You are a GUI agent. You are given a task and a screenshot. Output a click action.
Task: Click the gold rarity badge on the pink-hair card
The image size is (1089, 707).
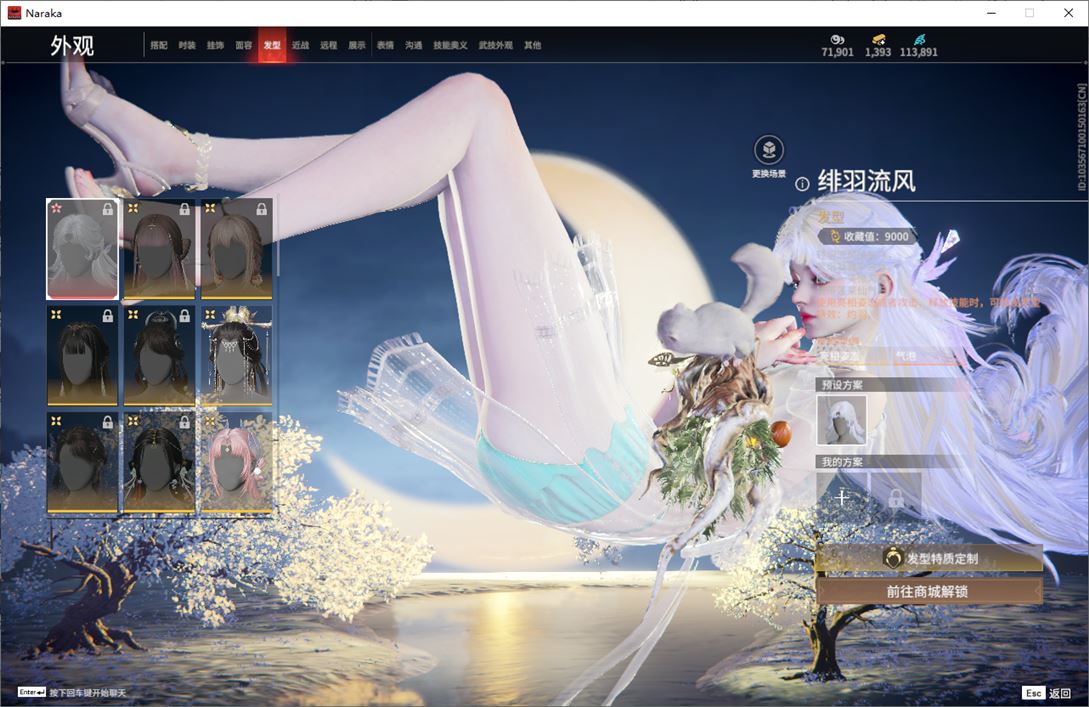point(210,422)
